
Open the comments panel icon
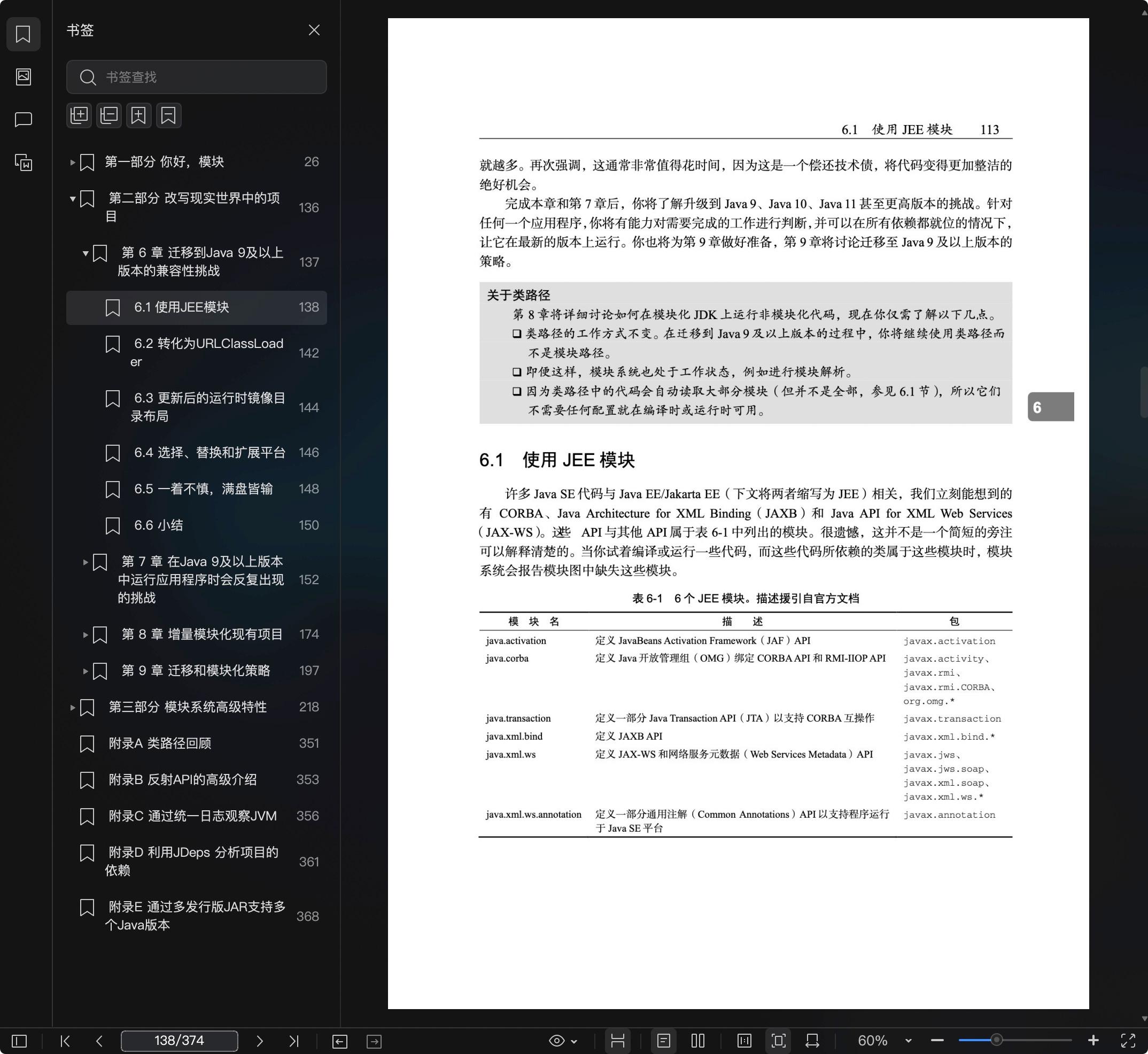tap(23, 119)
